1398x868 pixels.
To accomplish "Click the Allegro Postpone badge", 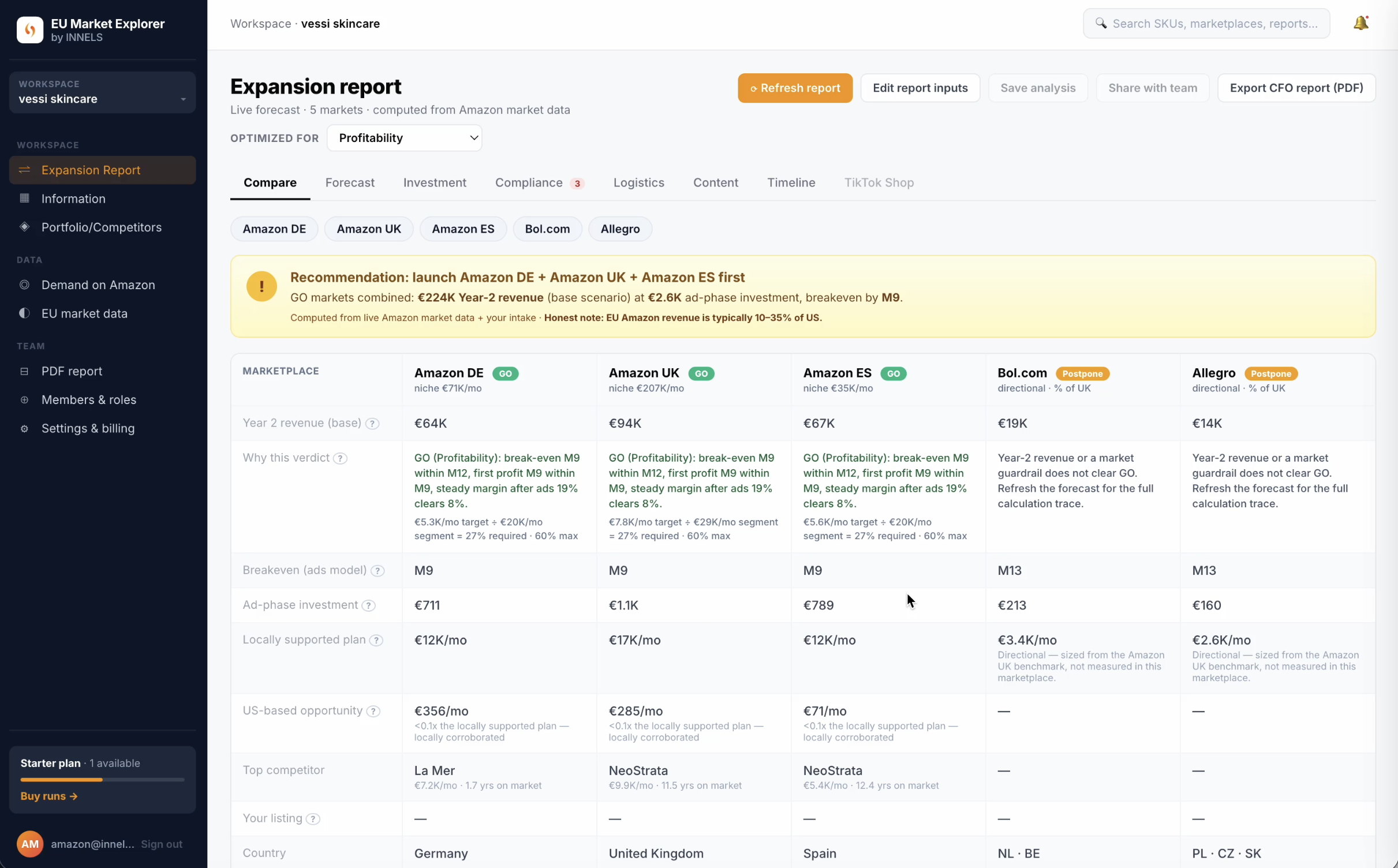I will pyautogui.click(x=1271, y=373).
